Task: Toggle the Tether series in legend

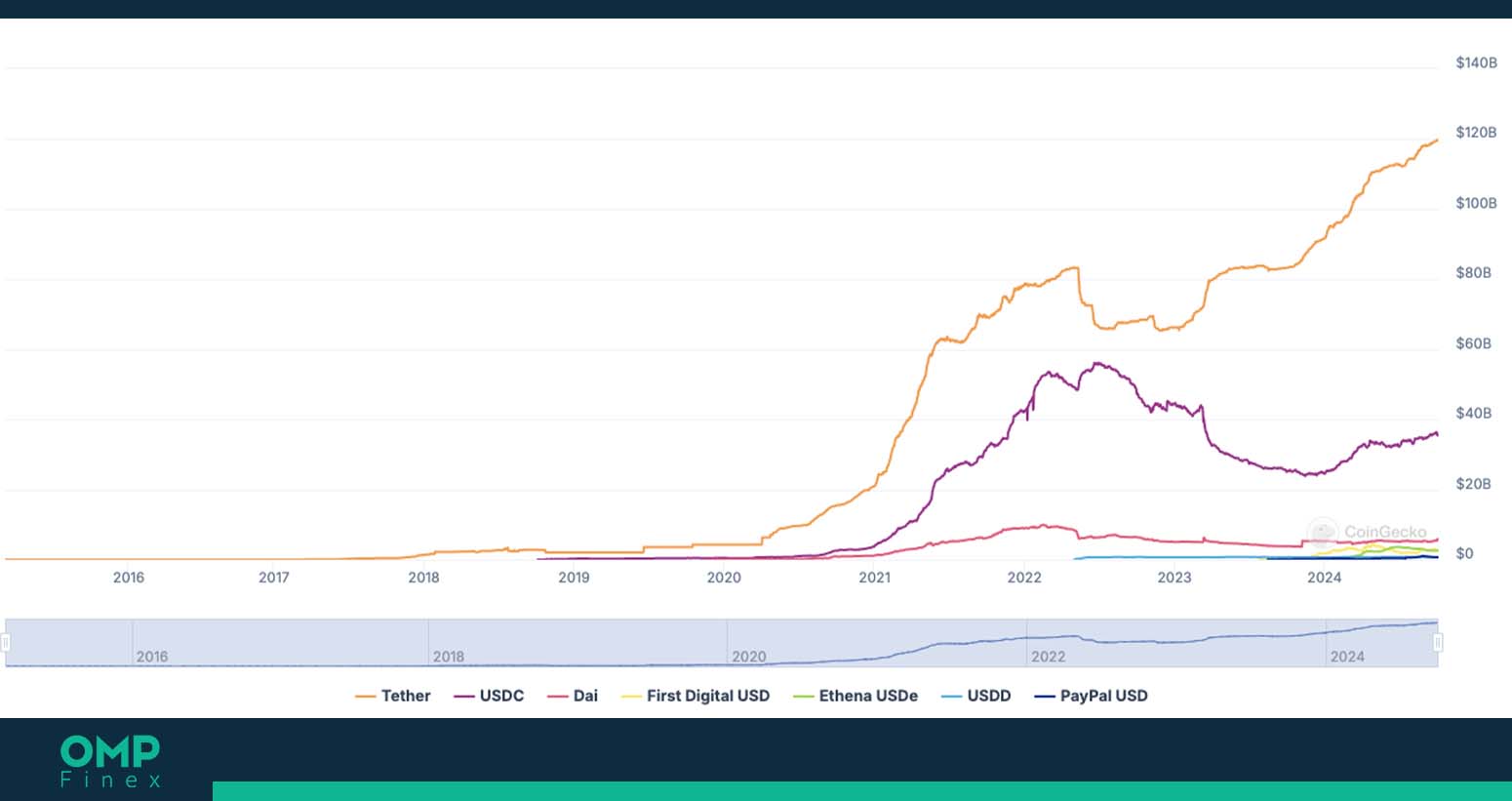Action: [393, 696]
